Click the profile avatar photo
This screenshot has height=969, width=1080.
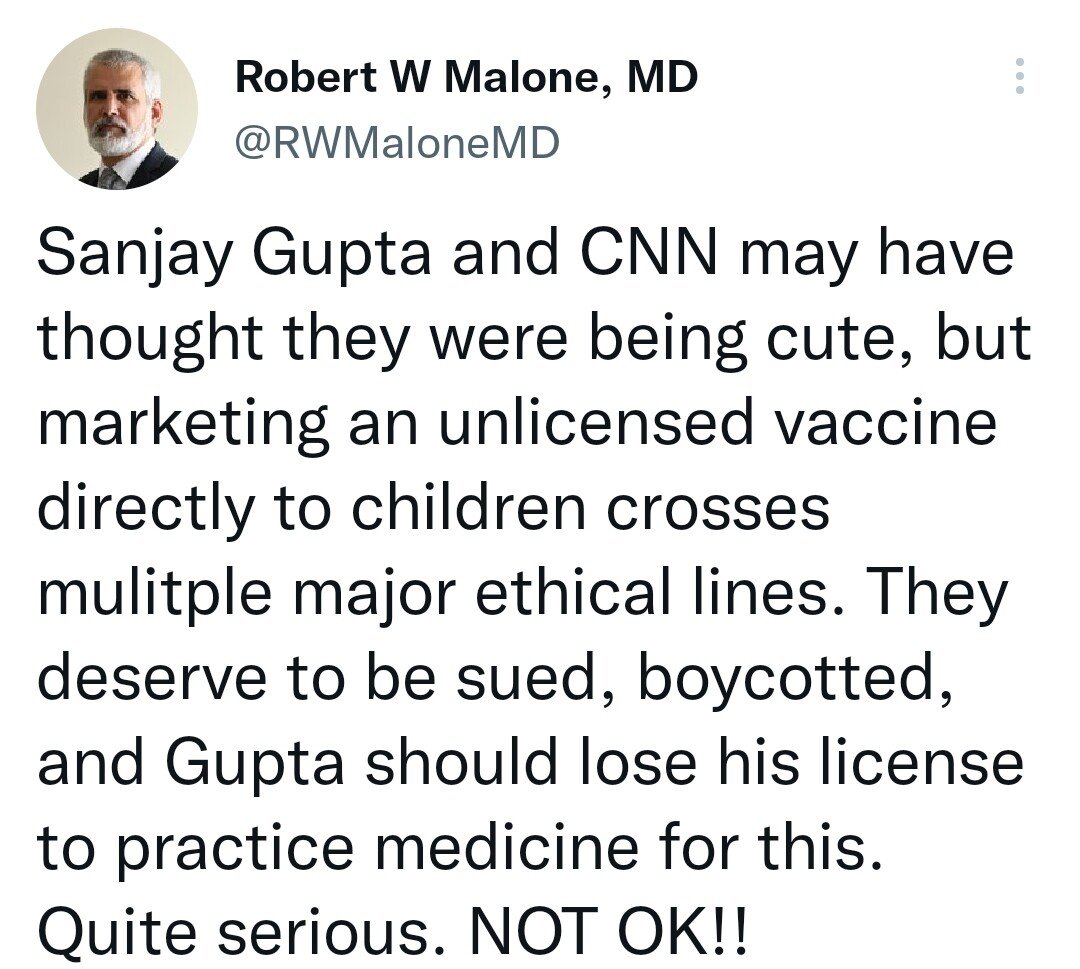(x=117, y=109)
